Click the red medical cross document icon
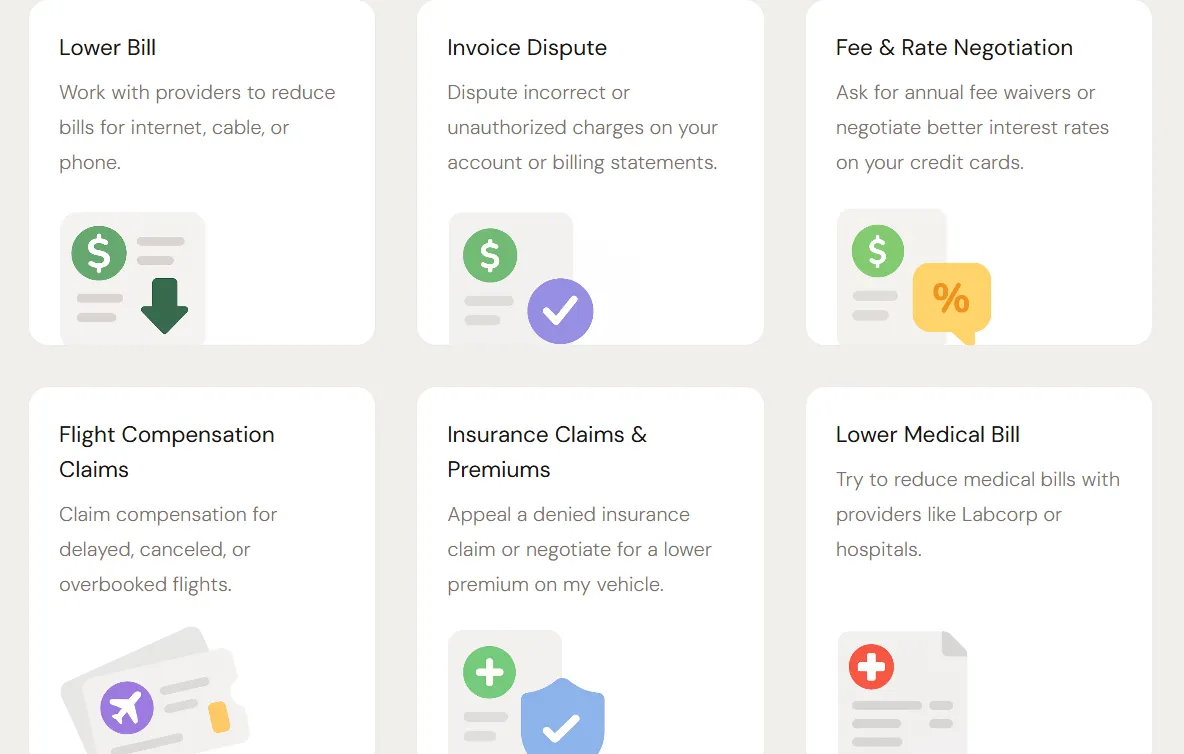Screen dimensions: 1184x754 point(871,667)
